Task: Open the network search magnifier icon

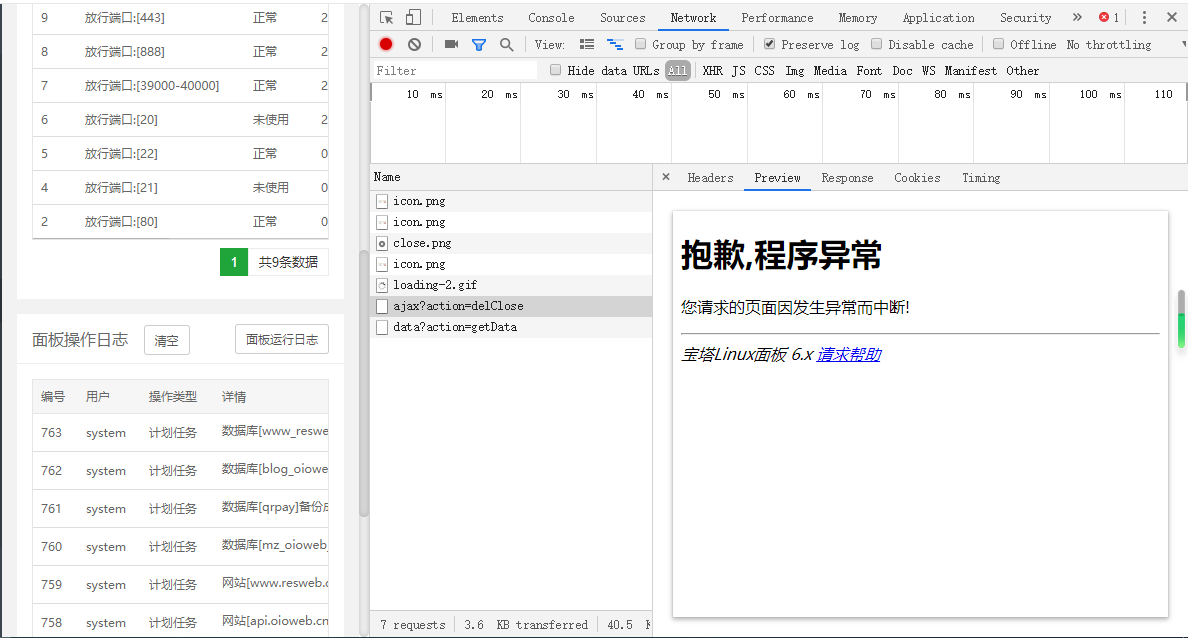Action: [507, 45]
